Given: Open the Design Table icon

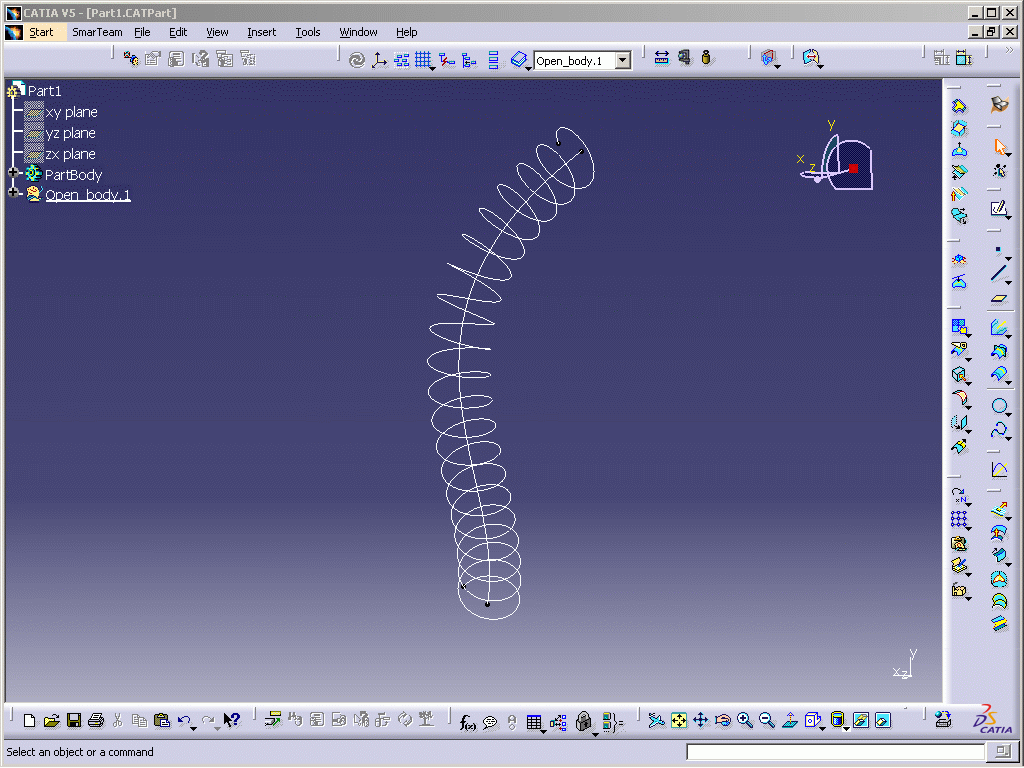Looking at the screenshot, I should tap(534, 722).
